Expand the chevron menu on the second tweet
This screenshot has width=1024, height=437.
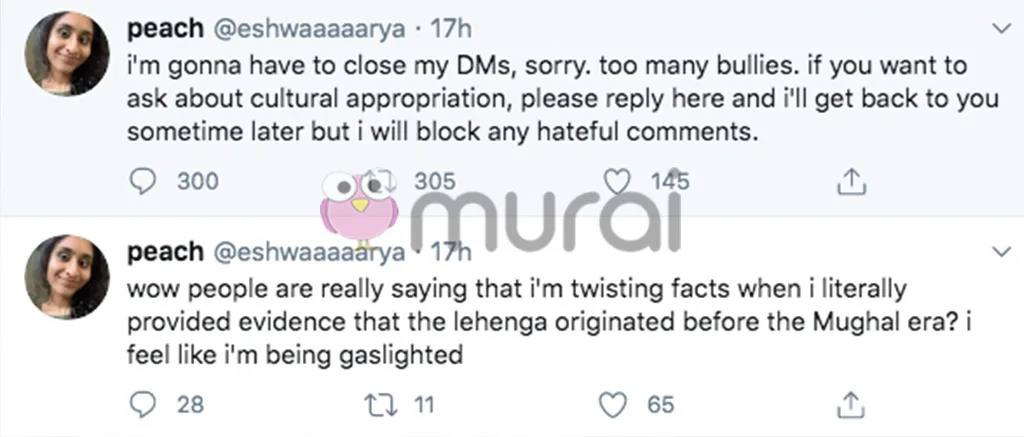[997, 250]
